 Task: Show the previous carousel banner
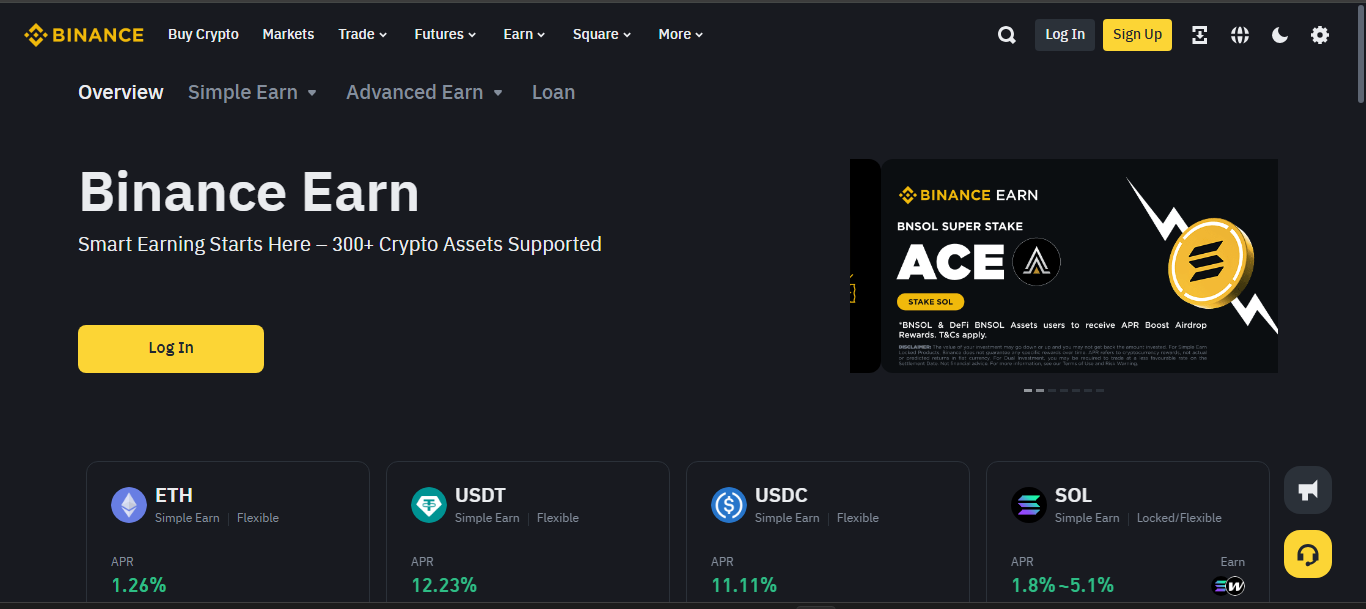pyautogui.click(x=865, y=266)
